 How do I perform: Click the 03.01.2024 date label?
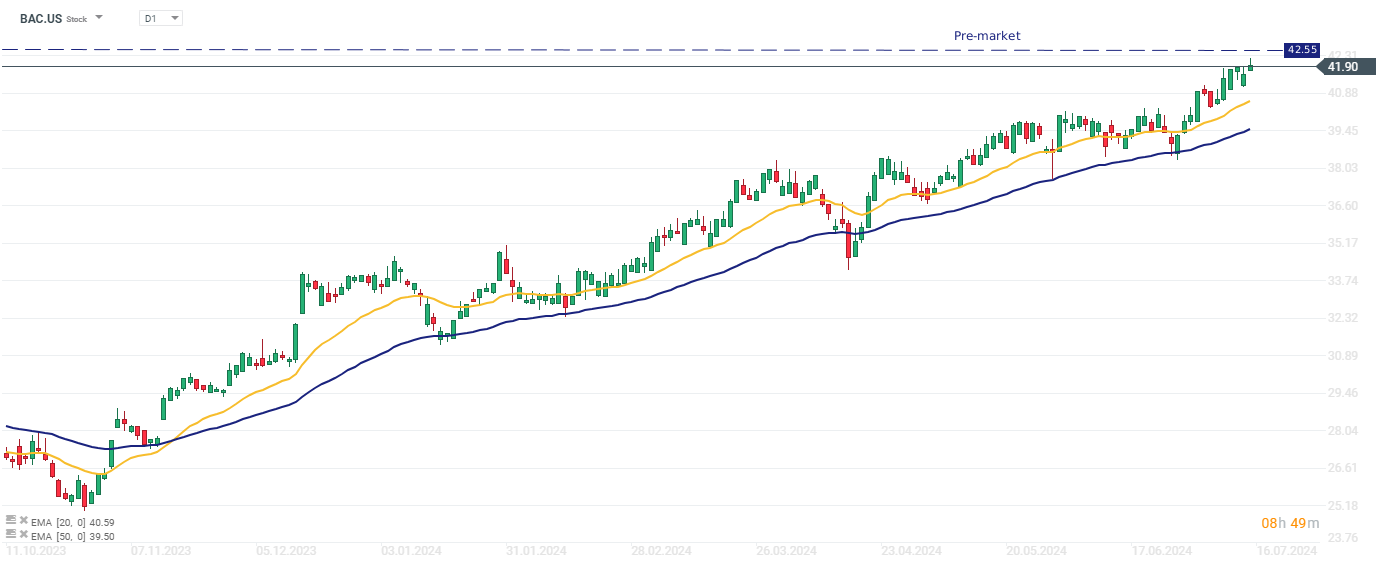(411, 551)
